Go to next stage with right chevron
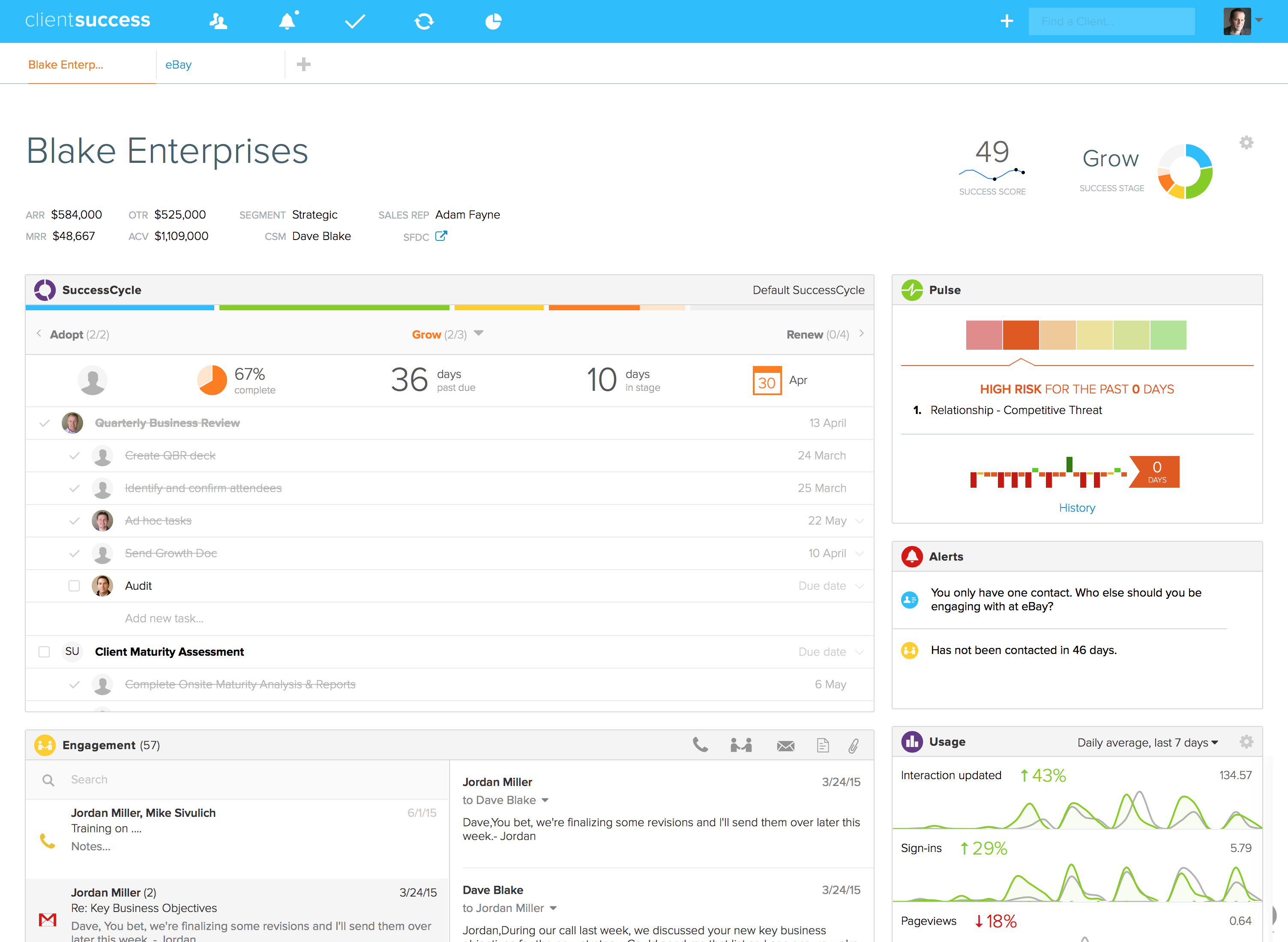Screen dimensions: 1288x942 tap(862, 333)
